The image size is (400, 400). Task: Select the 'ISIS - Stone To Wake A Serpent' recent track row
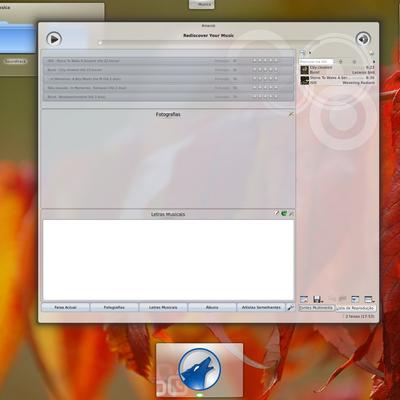(x=168, y=61)
